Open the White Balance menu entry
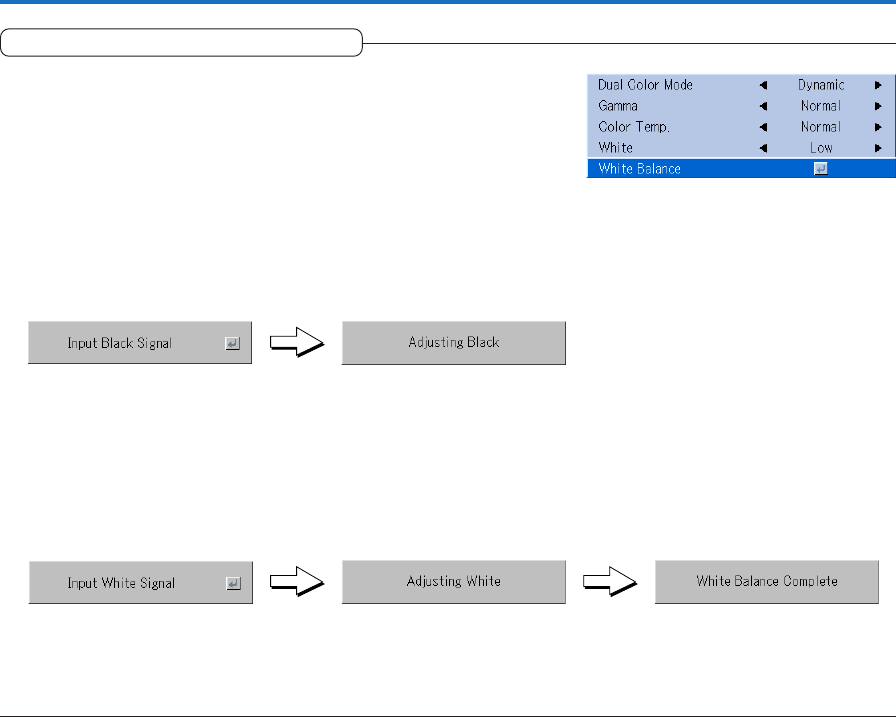 pyautogui.click(x=639, y=169)
